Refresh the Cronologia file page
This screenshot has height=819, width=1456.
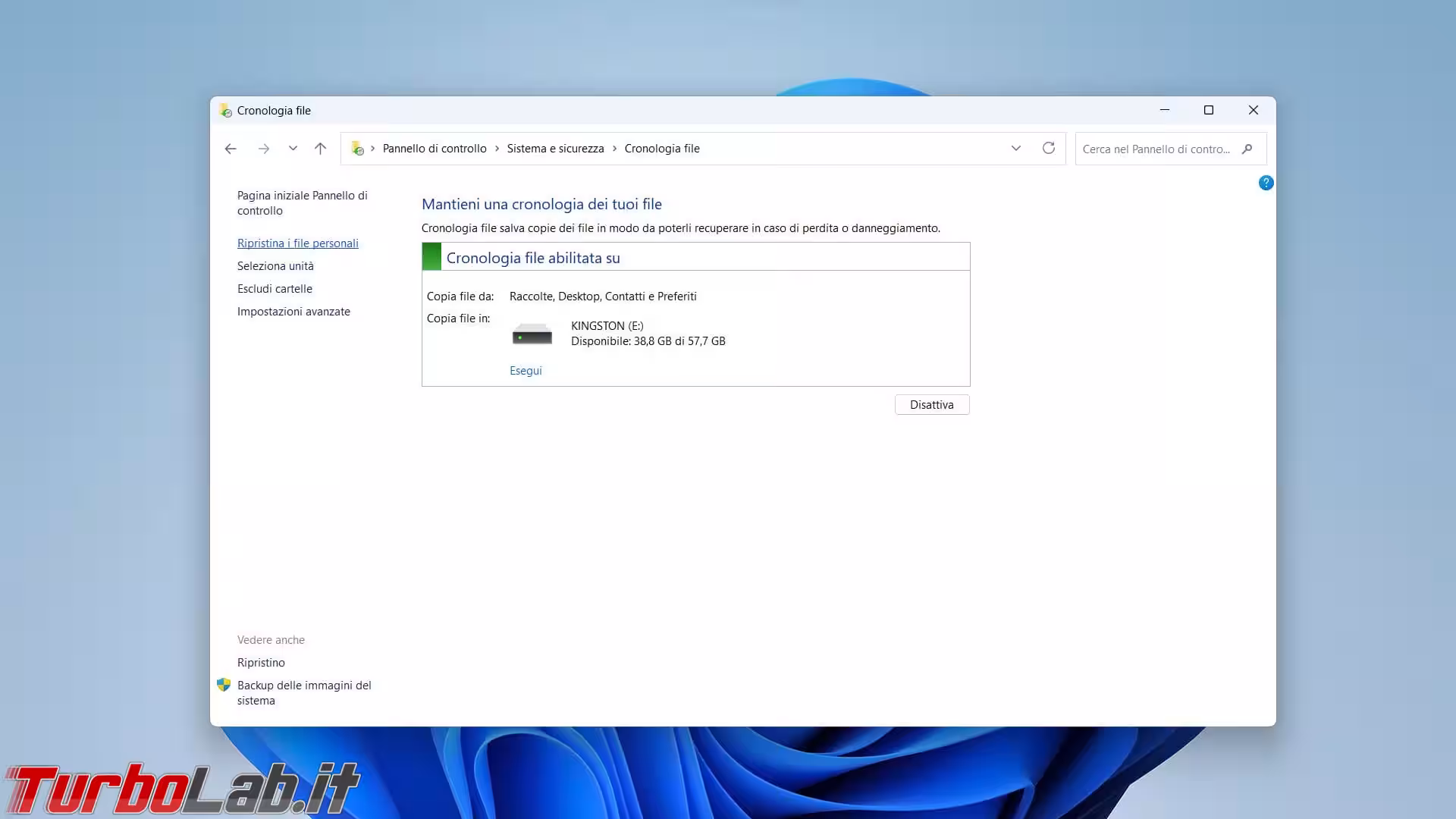click(x=1048, y=148)
